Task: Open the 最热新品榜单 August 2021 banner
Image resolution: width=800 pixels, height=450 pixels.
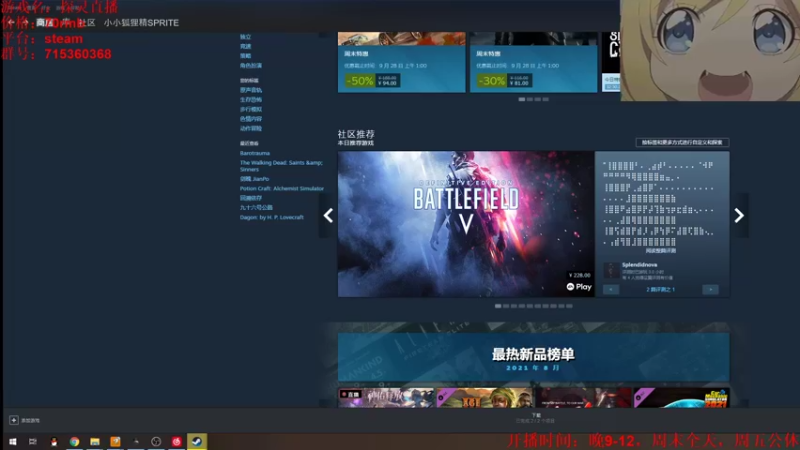Action: (x=533, y=357)
